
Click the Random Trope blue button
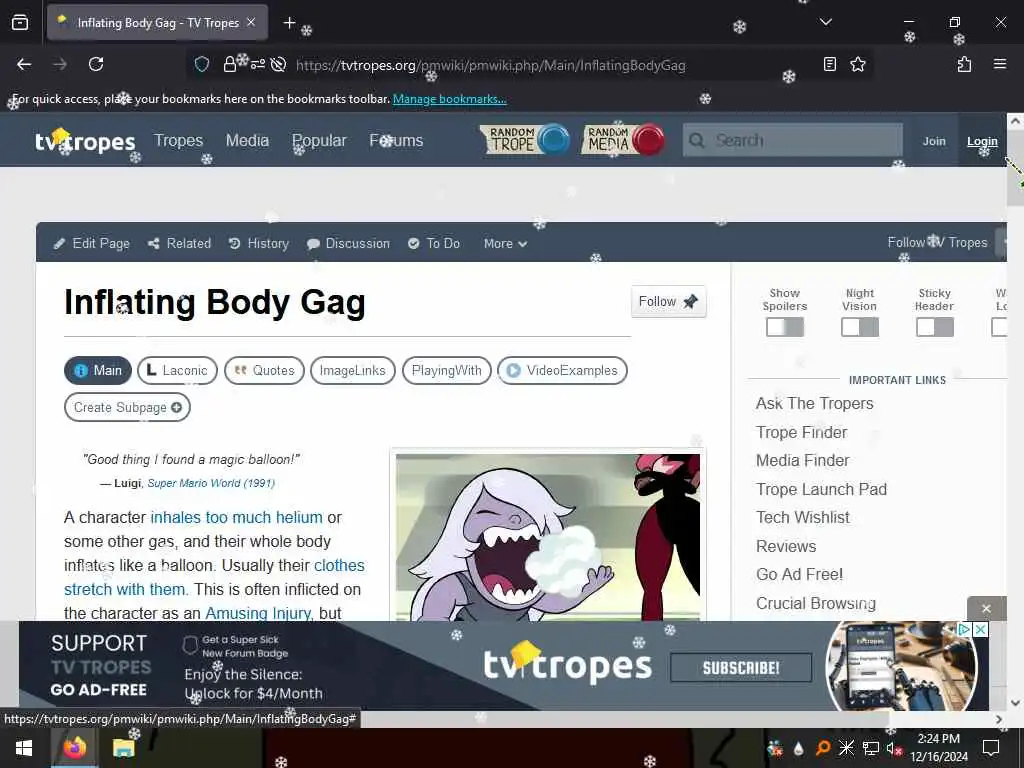[x=524, y=139]
